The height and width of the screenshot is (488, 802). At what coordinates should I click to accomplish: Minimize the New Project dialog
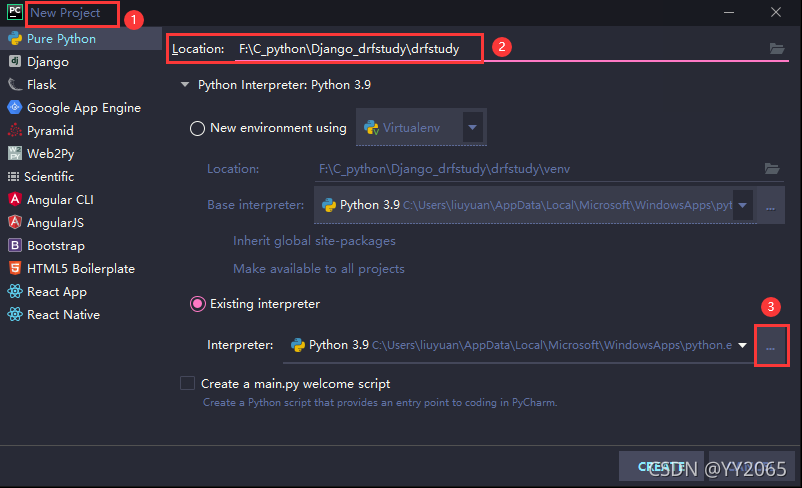[729, 12]
